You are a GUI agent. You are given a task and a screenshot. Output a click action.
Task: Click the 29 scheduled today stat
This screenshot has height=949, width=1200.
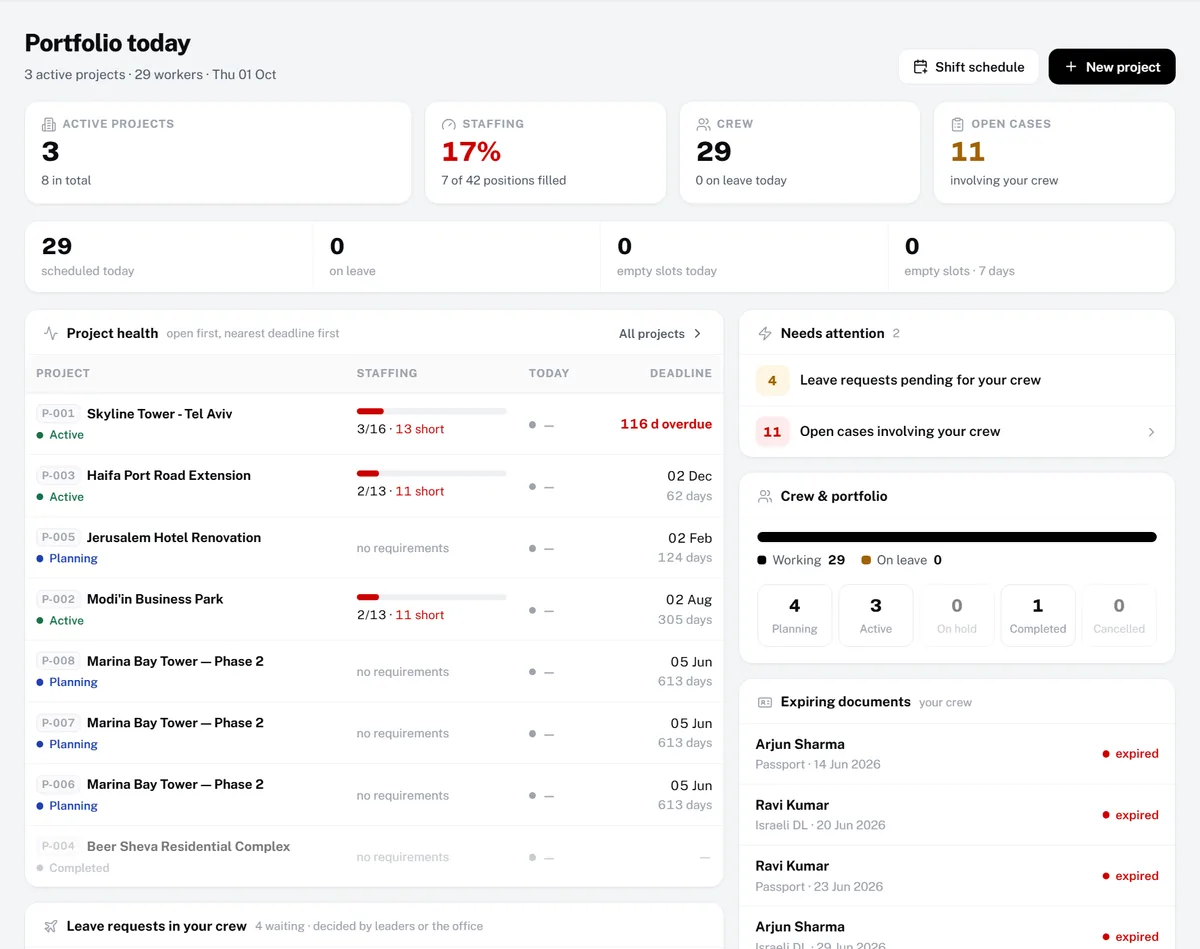pos(169,257)
